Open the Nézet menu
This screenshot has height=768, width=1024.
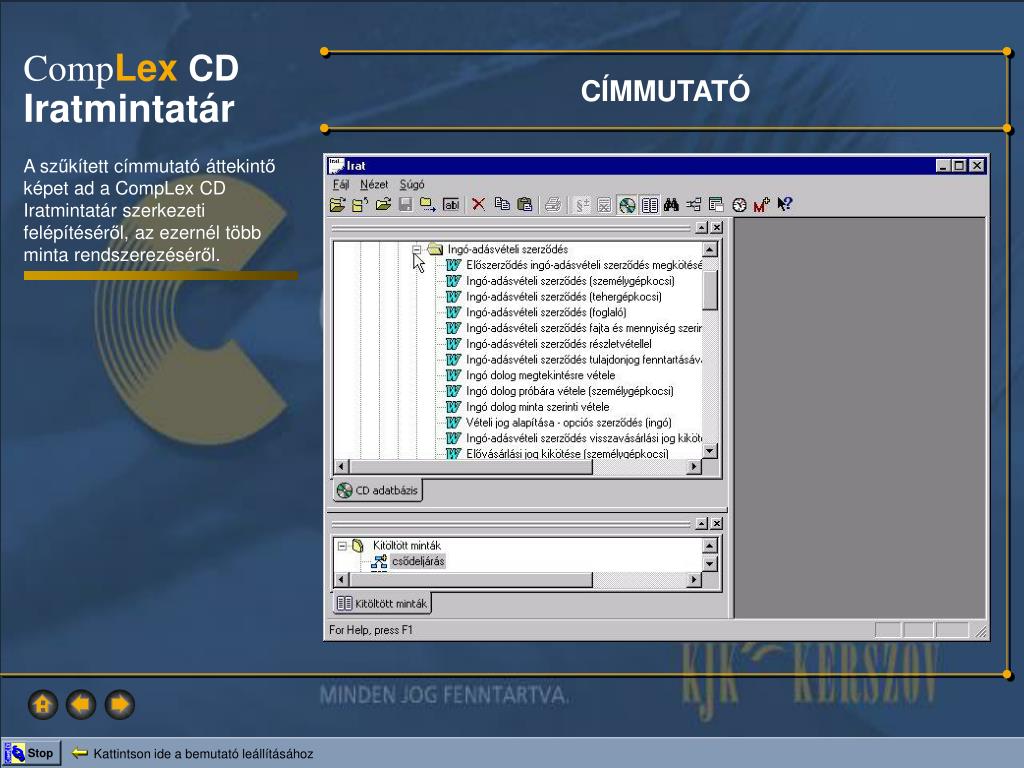[374, 185]
